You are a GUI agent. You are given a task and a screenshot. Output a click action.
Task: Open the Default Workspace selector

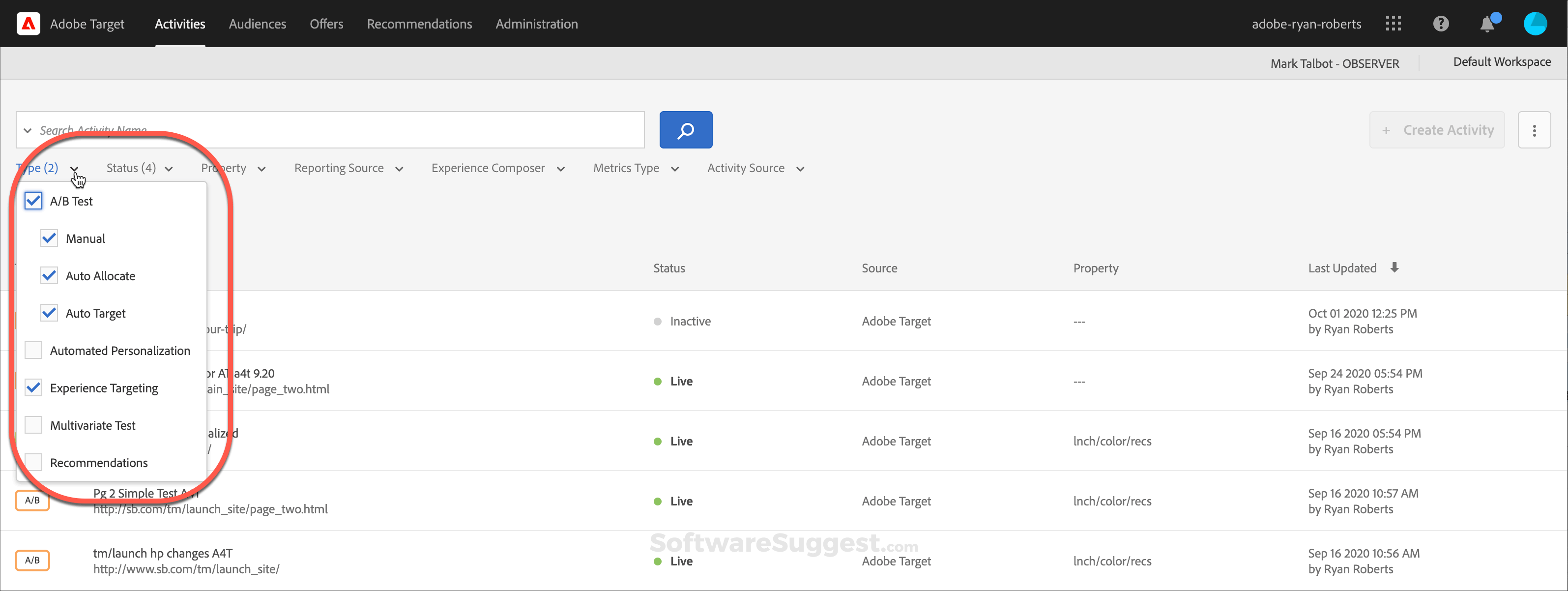1502,61
